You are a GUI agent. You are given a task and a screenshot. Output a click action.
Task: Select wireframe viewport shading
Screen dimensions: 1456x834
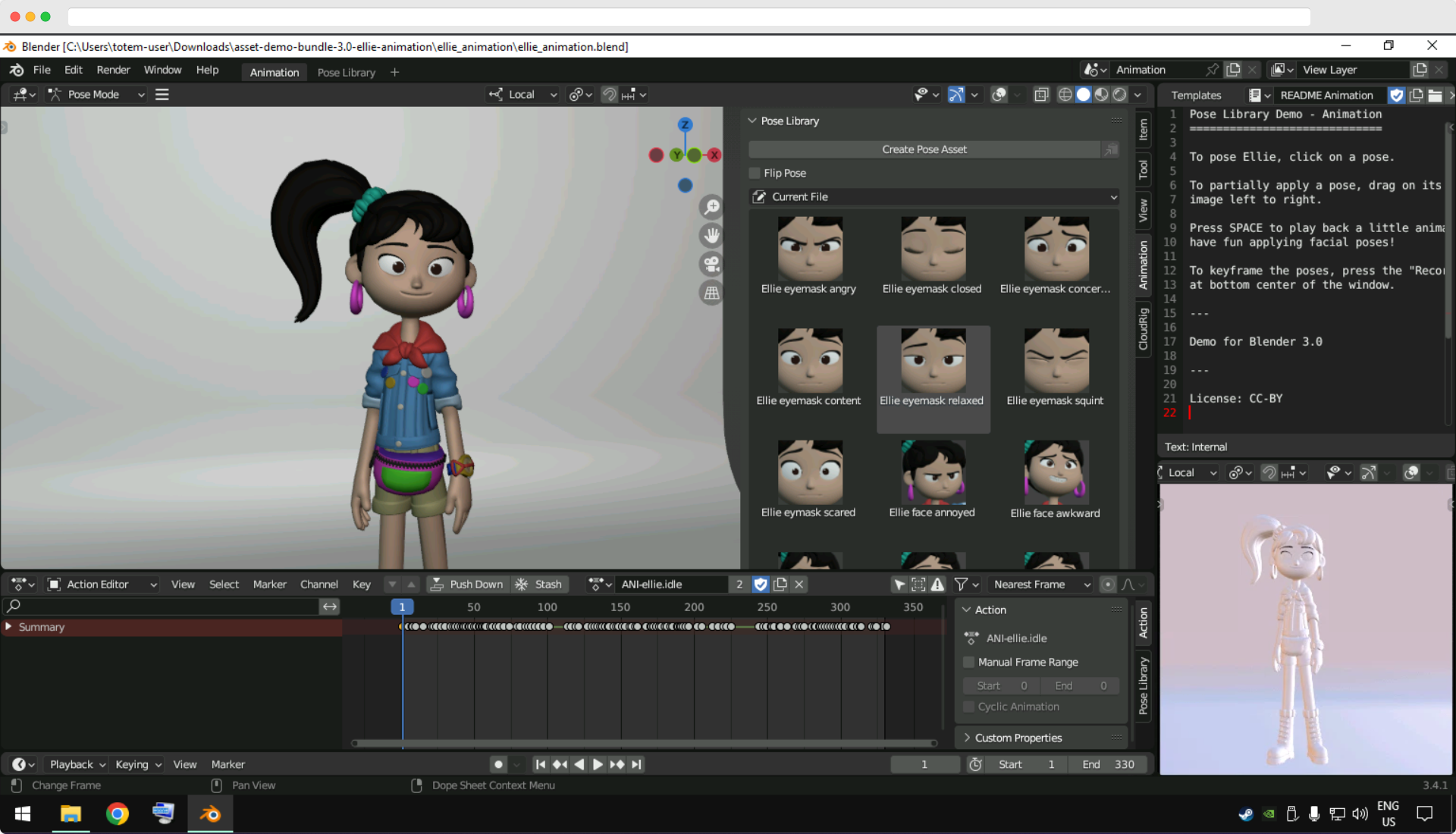1065,95
